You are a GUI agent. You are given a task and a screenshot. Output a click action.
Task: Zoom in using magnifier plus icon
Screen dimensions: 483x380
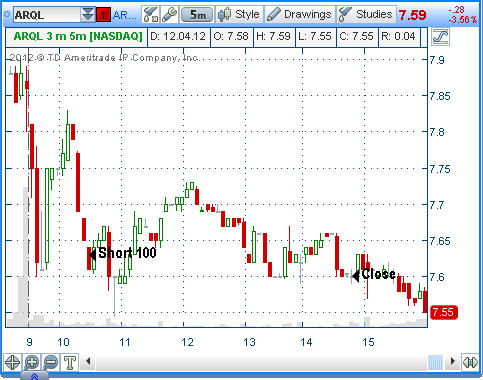[x=32, y=362]
